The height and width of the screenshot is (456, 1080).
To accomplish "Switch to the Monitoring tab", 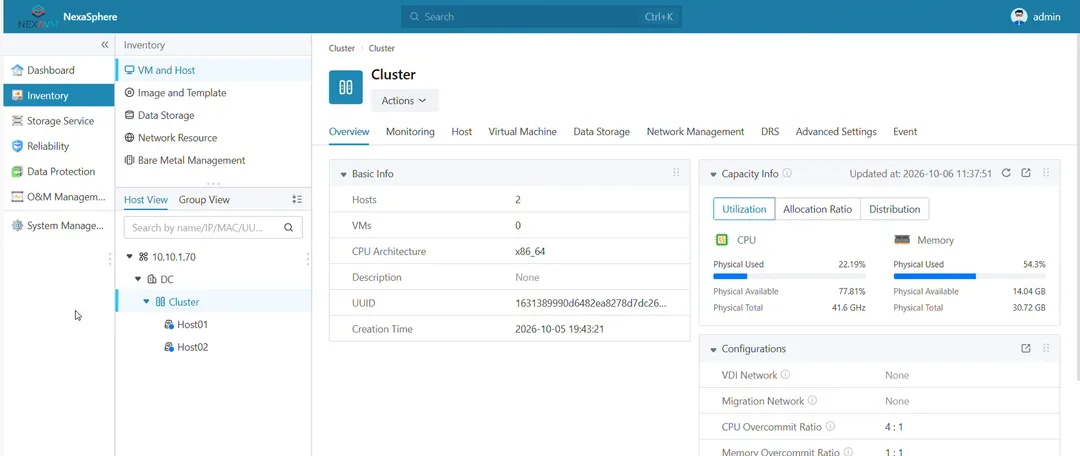I will coord(410,132).
